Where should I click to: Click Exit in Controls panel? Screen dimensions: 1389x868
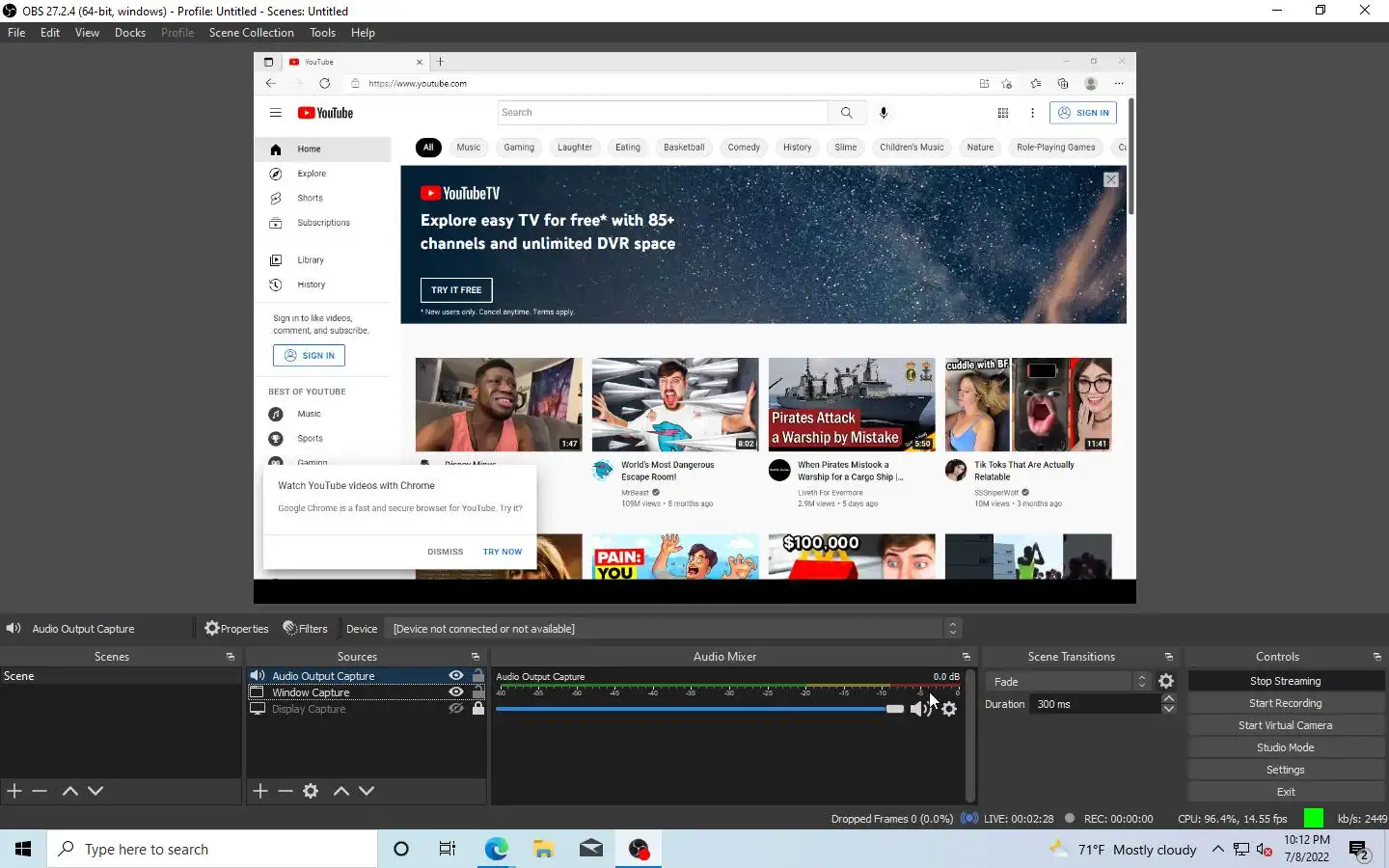pos(1286,792)
